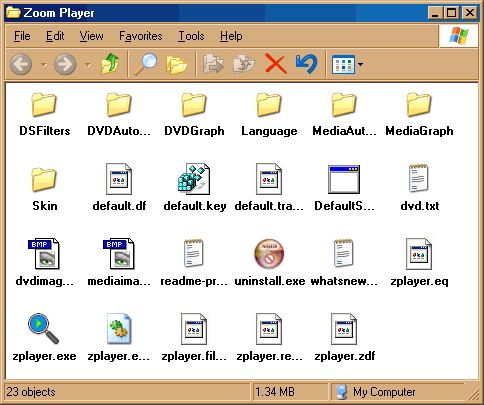Click the red Delete toolbar icon

click(x=276, y=64)
